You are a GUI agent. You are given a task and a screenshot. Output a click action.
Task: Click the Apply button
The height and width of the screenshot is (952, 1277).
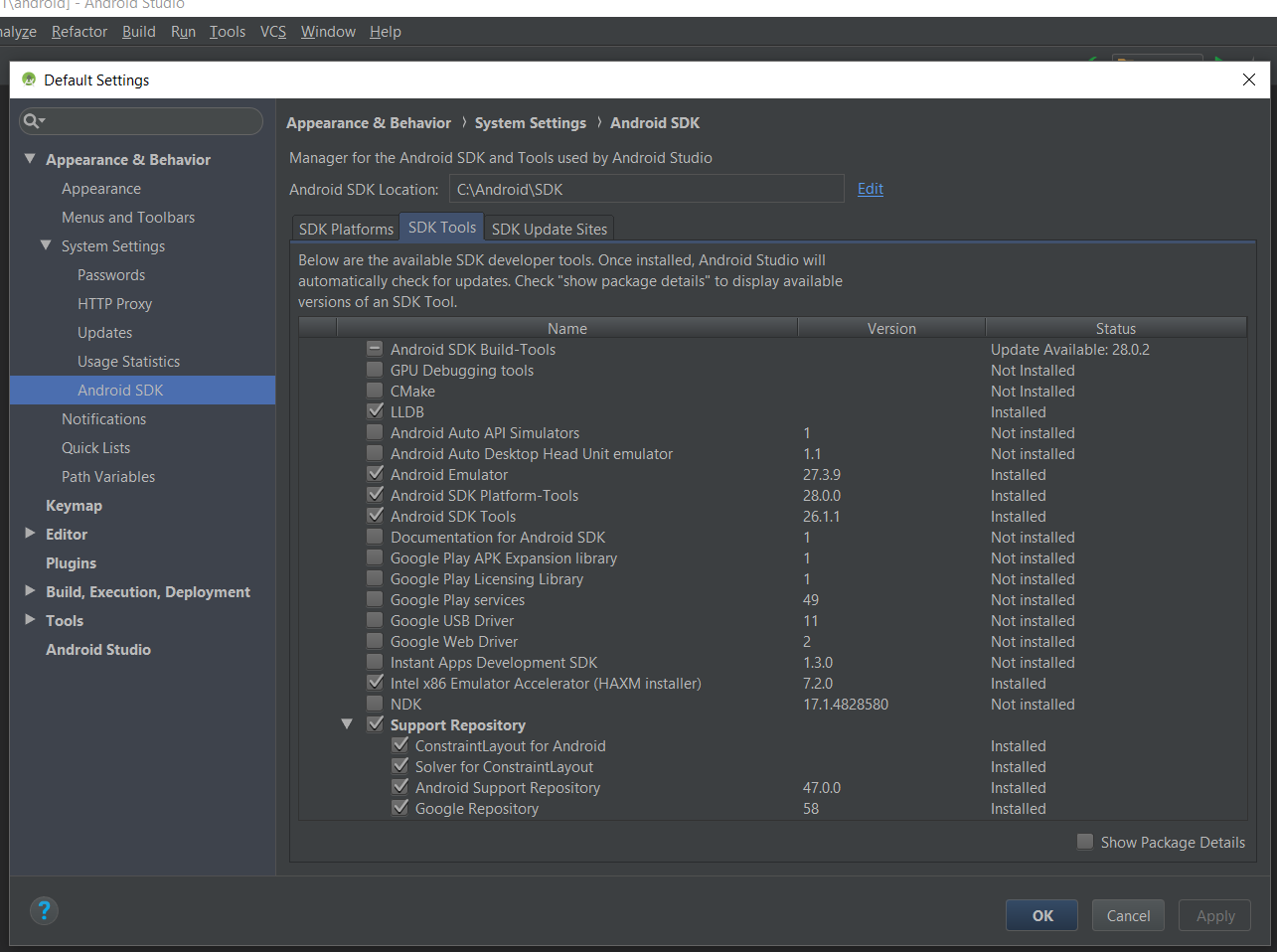pyautogui.click(x=1215, y=915)
